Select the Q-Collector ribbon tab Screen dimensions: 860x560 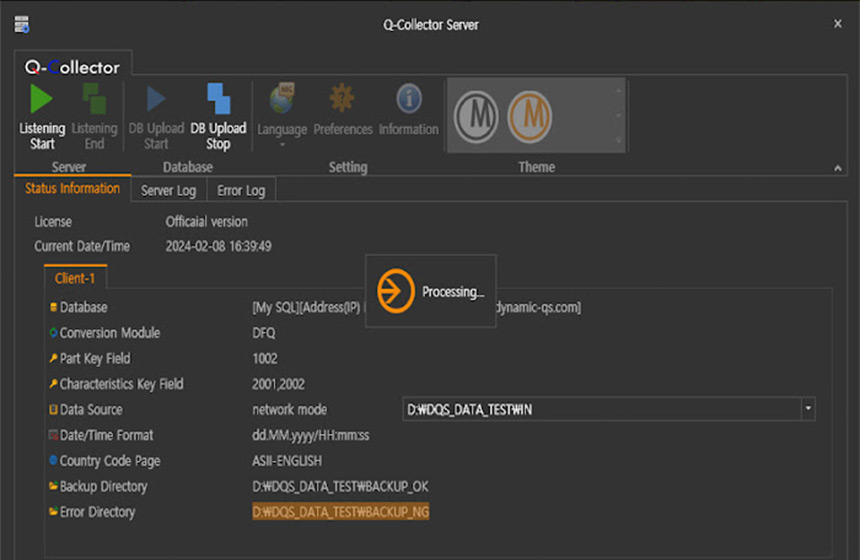(72, 67)
